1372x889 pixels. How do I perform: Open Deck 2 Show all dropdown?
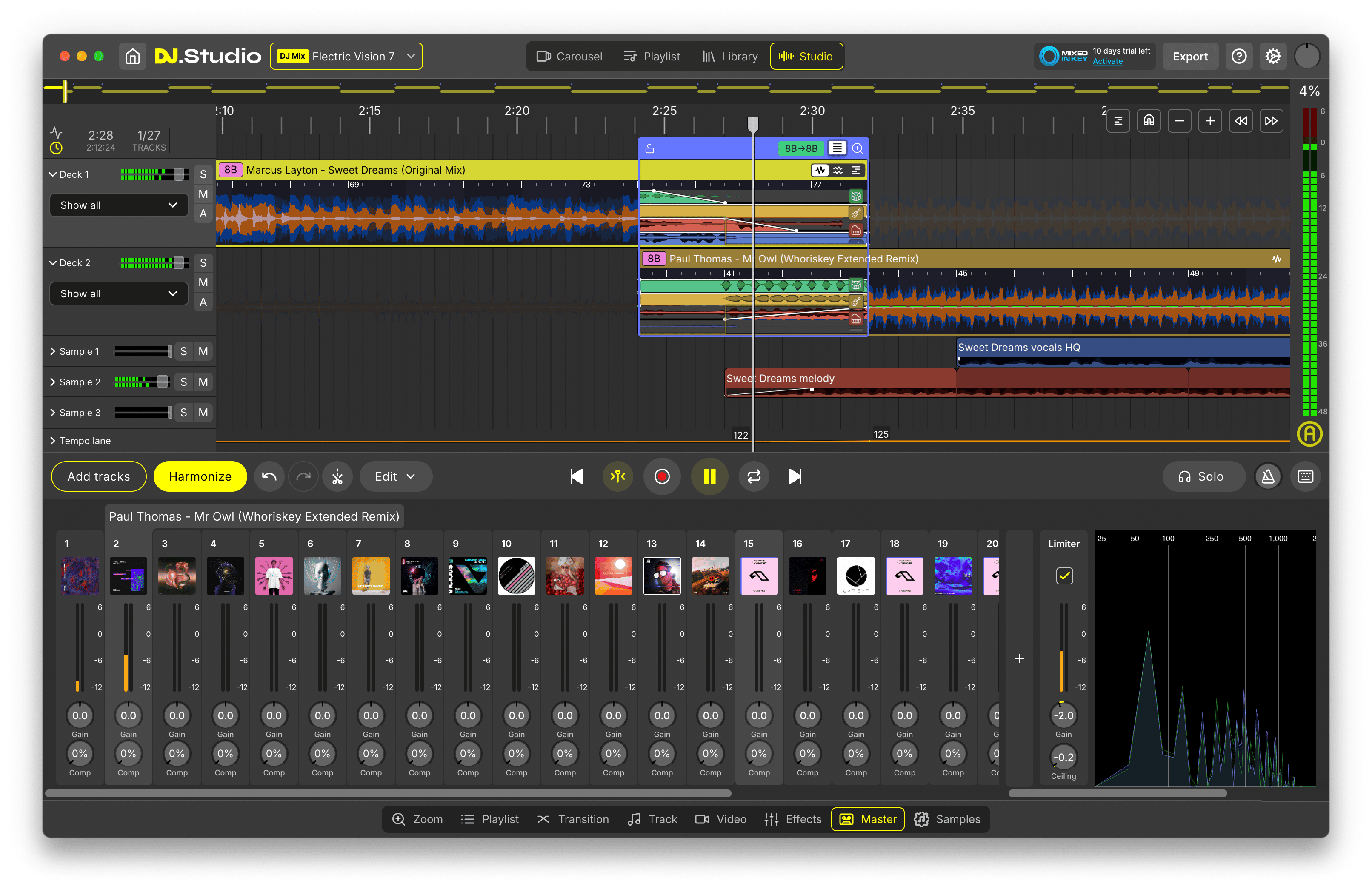[x=119, y=294]
